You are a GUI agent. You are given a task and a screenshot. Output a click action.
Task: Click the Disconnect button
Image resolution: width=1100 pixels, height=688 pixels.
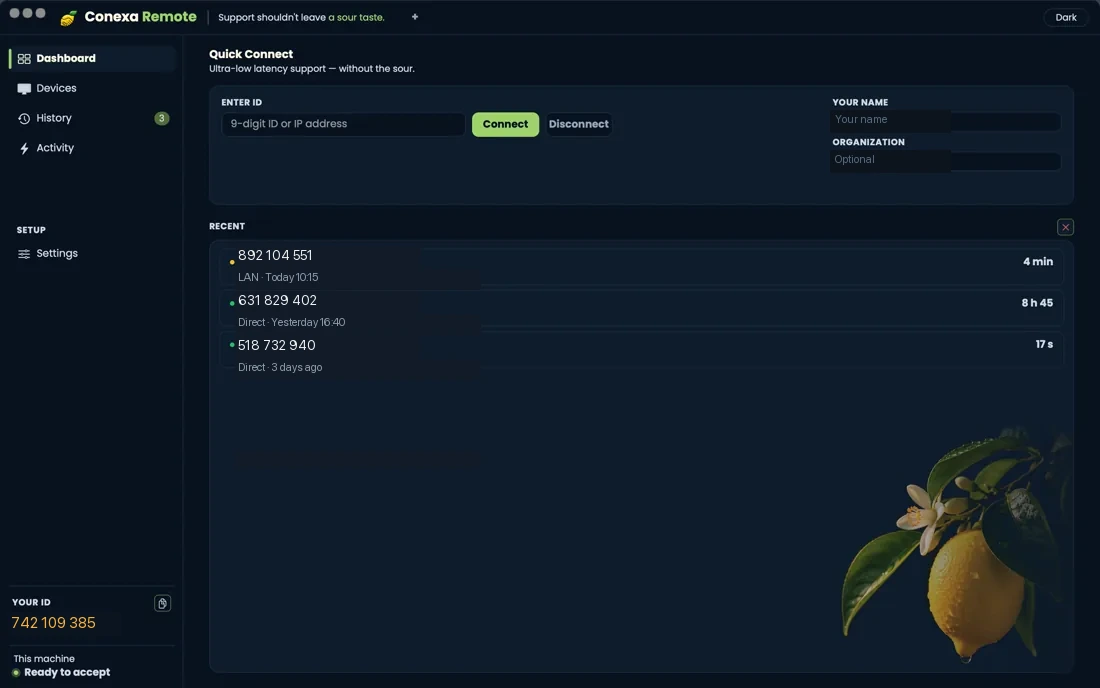point(579,124)
